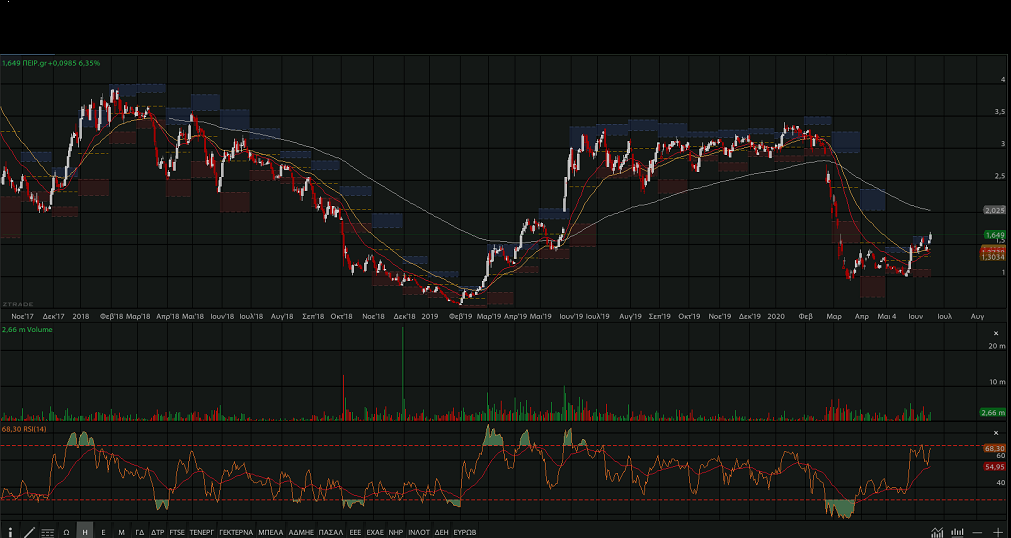
Task: Switch to the Μ timeframe
Action: click(121, 532)
